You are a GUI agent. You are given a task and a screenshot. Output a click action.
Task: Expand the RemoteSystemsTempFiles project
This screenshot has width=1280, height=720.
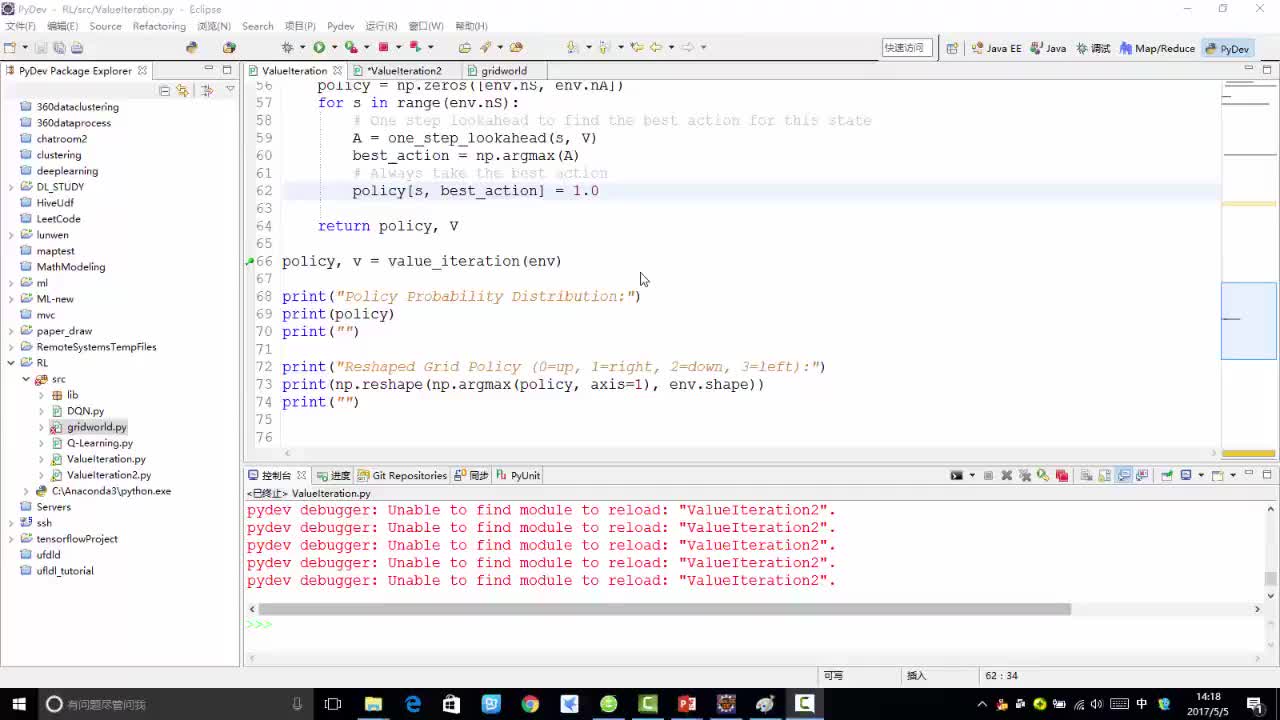tap(11, 347)
